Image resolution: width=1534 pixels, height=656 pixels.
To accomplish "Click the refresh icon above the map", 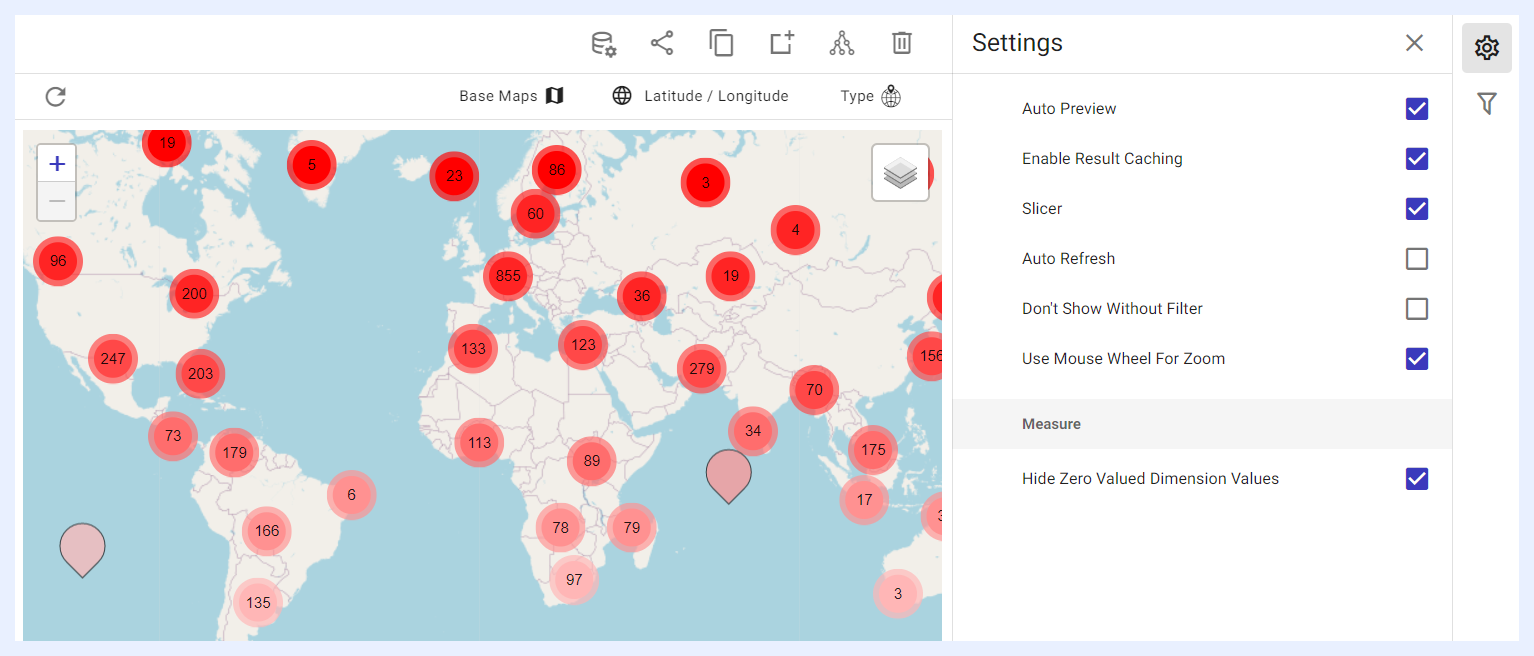I will click(56, 96).
